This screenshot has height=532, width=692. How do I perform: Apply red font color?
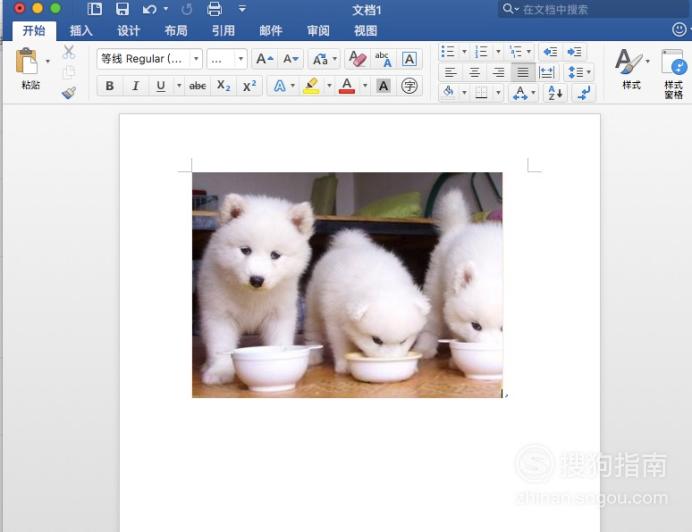[x=347, y=86]
